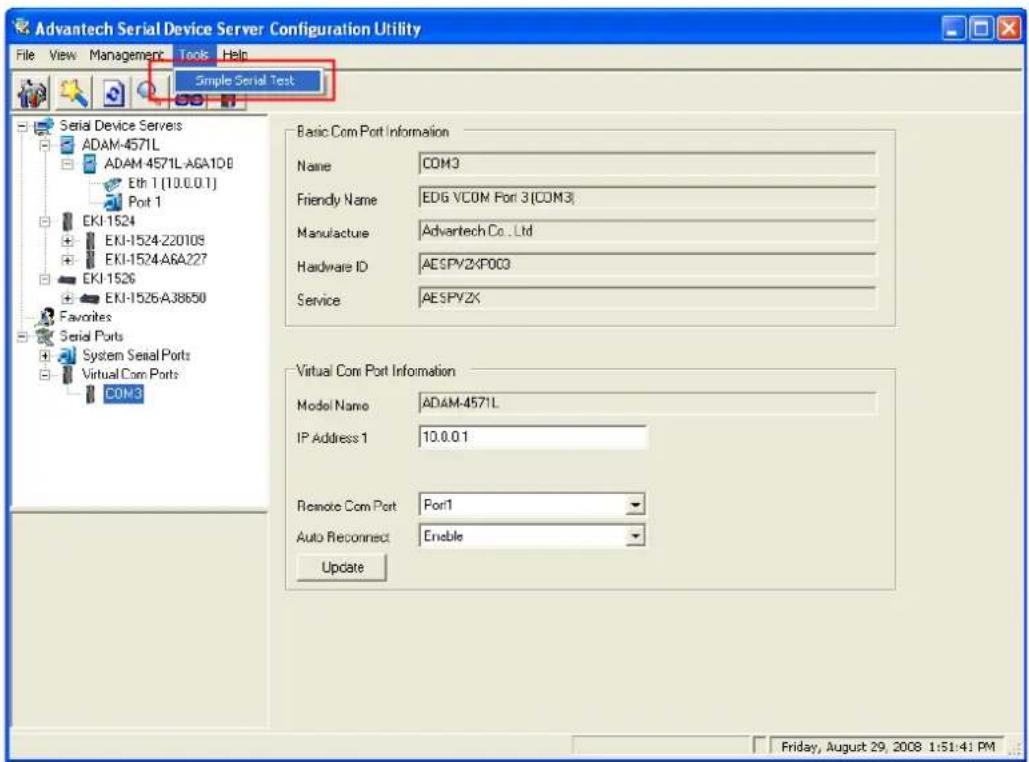This screenshot has height=762, width=1029.
Task: Click the Favorites person icon
Action: click(x=46, y=317)
